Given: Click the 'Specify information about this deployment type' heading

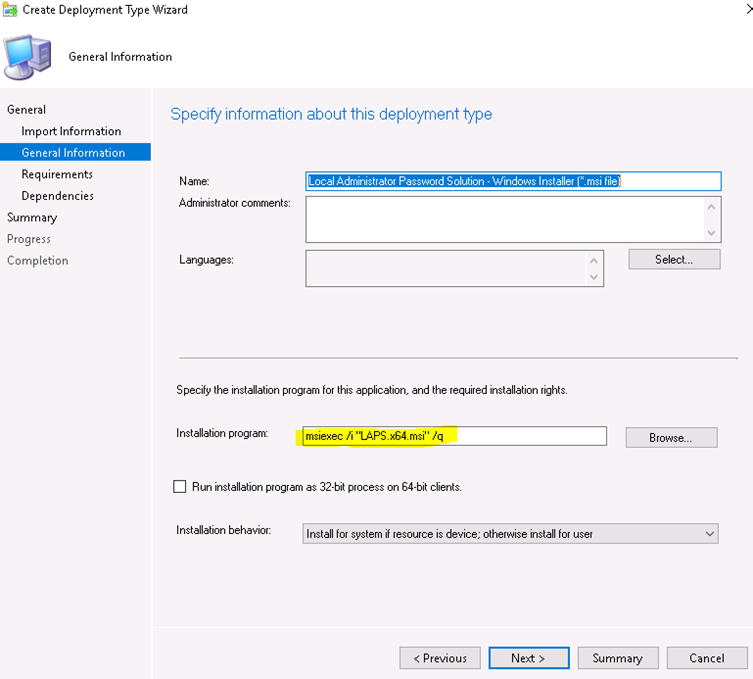Looking at the screenshot, I should click(x=331, y=114).
